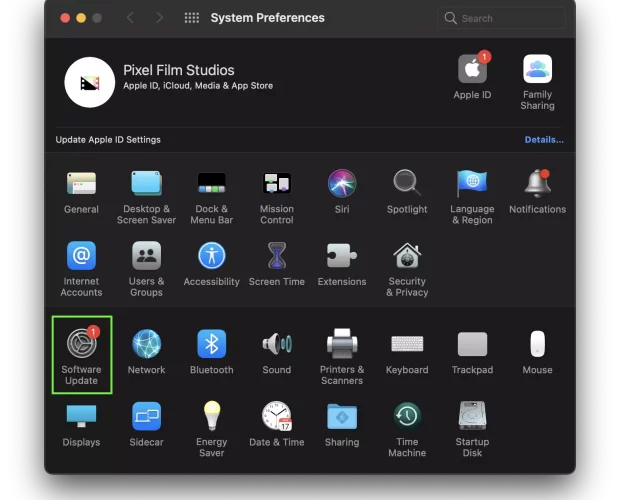Click in the Search field

tap(501, 18)
